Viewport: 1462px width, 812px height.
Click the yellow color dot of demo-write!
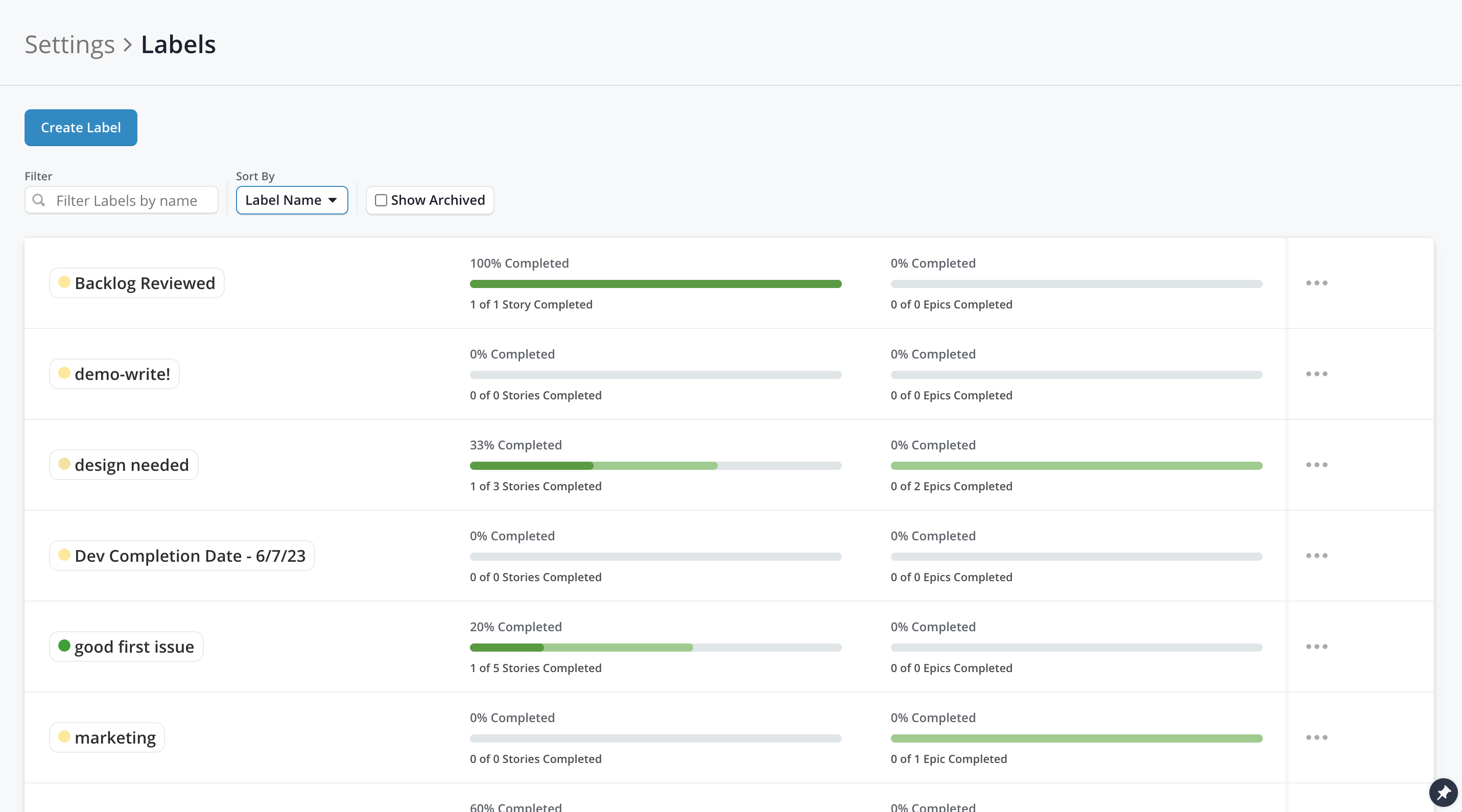(x=64, y=373)
